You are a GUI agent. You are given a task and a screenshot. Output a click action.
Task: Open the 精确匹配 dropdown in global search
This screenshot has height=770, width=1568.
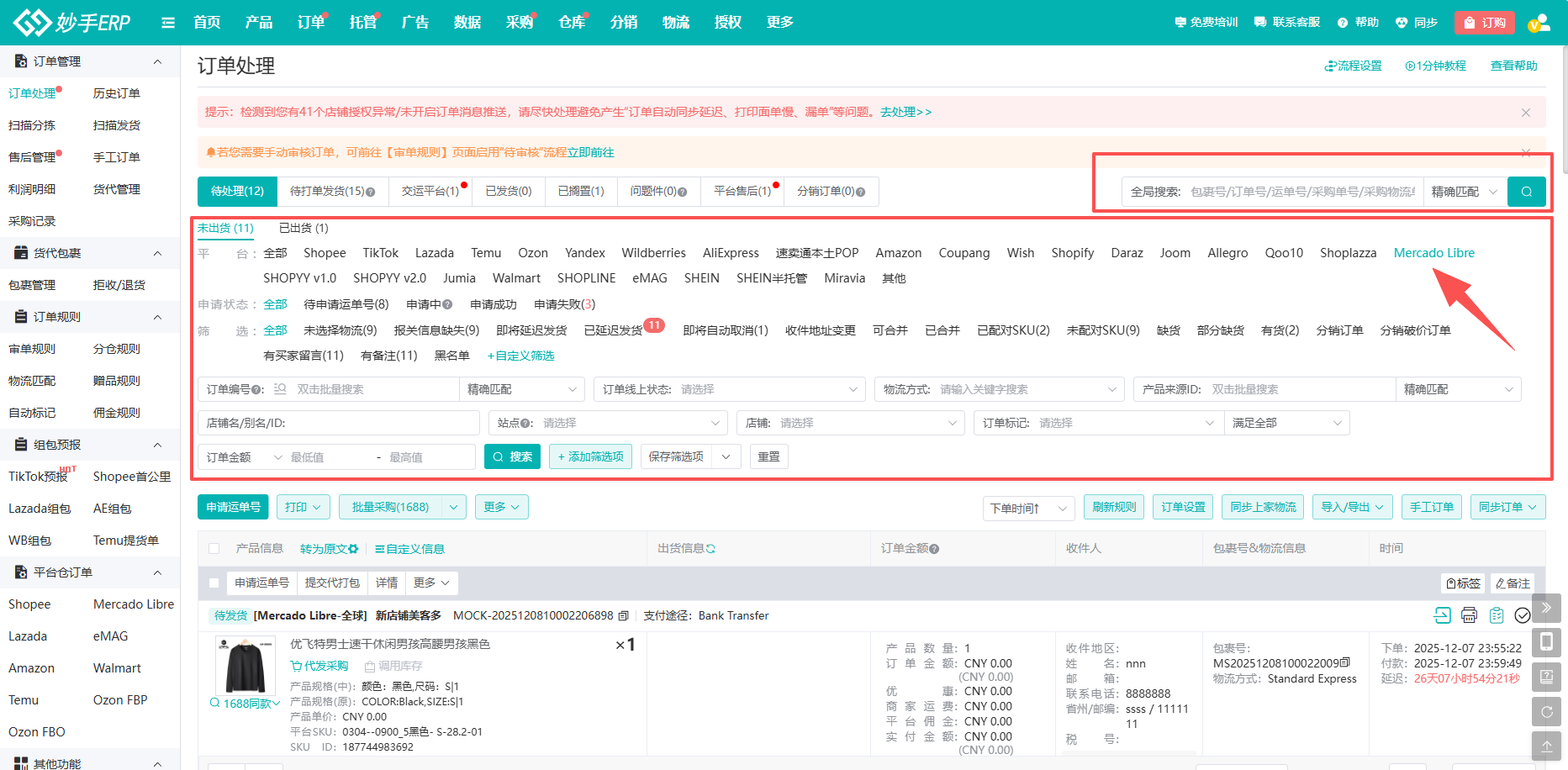pyautogui.click(x=1465, y=192)
